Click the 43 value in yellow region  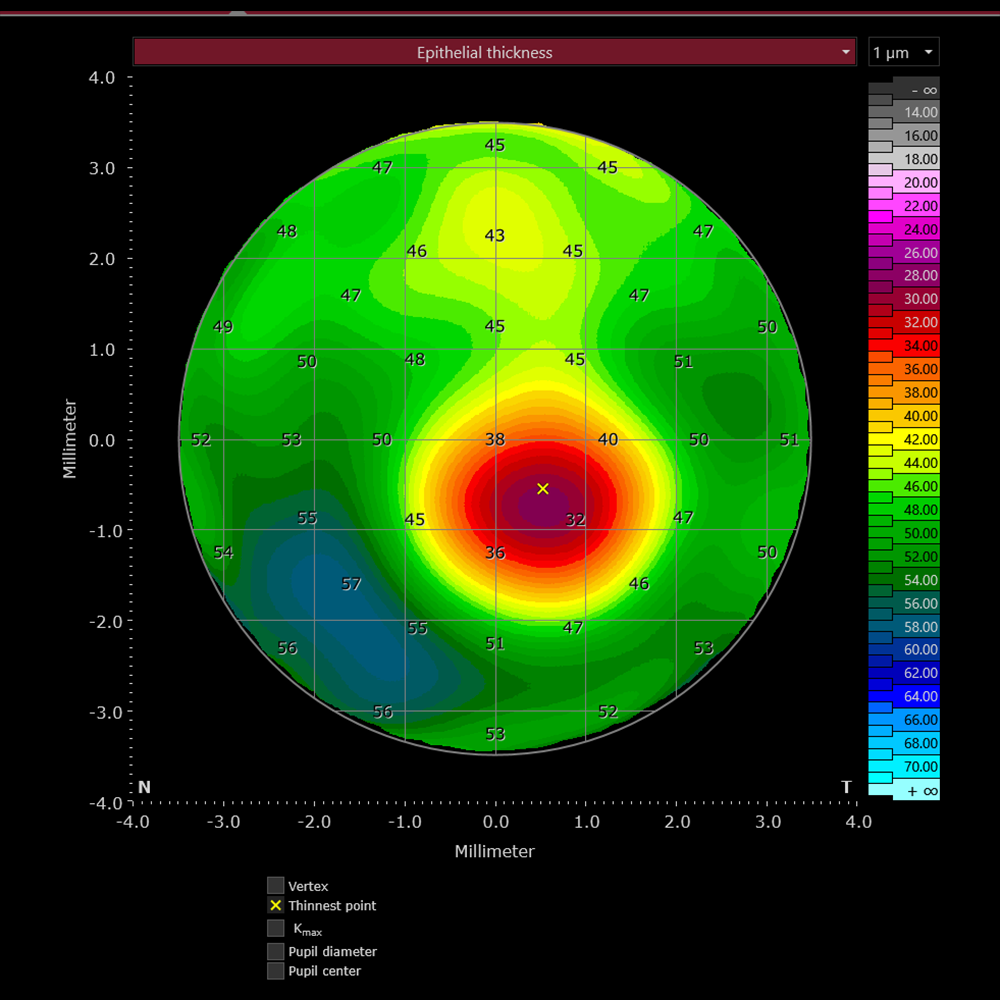point(494,235)
